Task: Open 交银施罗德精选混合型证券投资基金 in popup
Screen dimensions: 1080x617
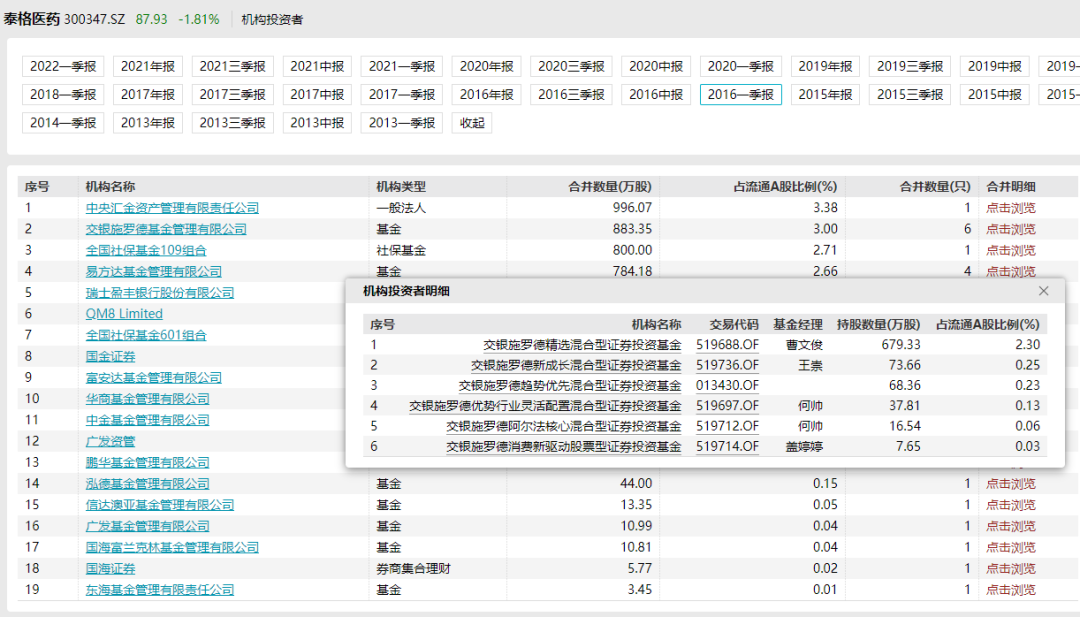Action: pyautogui.click(x=582, y=345)
